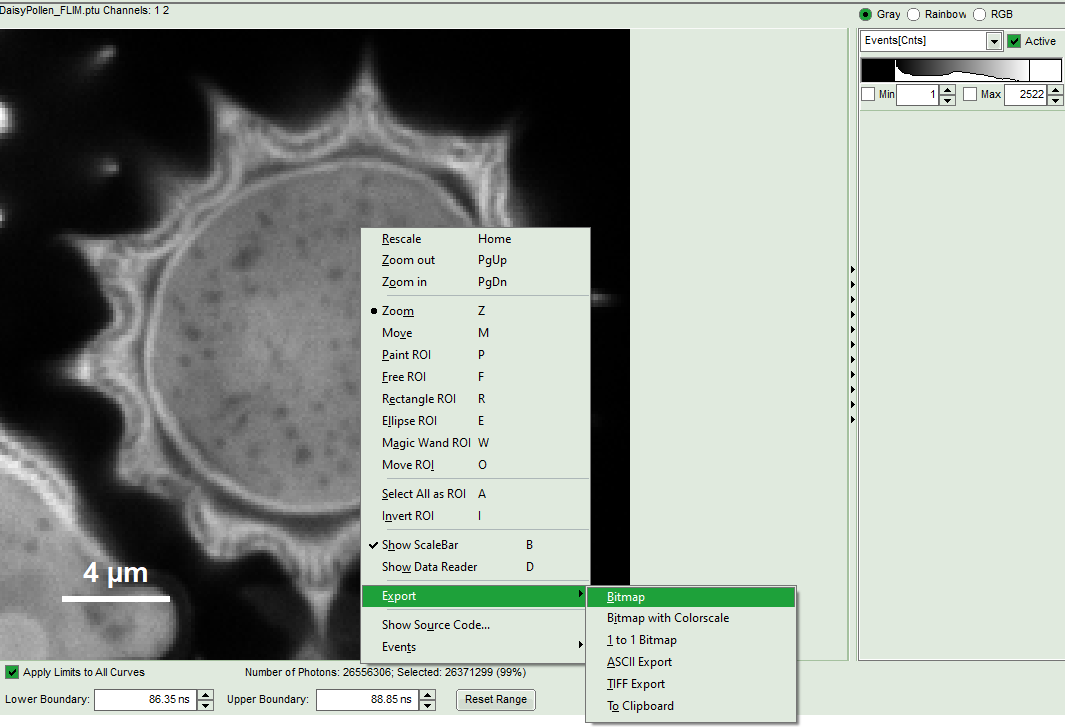The image size is (1065, 727).
Task: Toggle Apply Limits to All Curves
Action: 13,672
